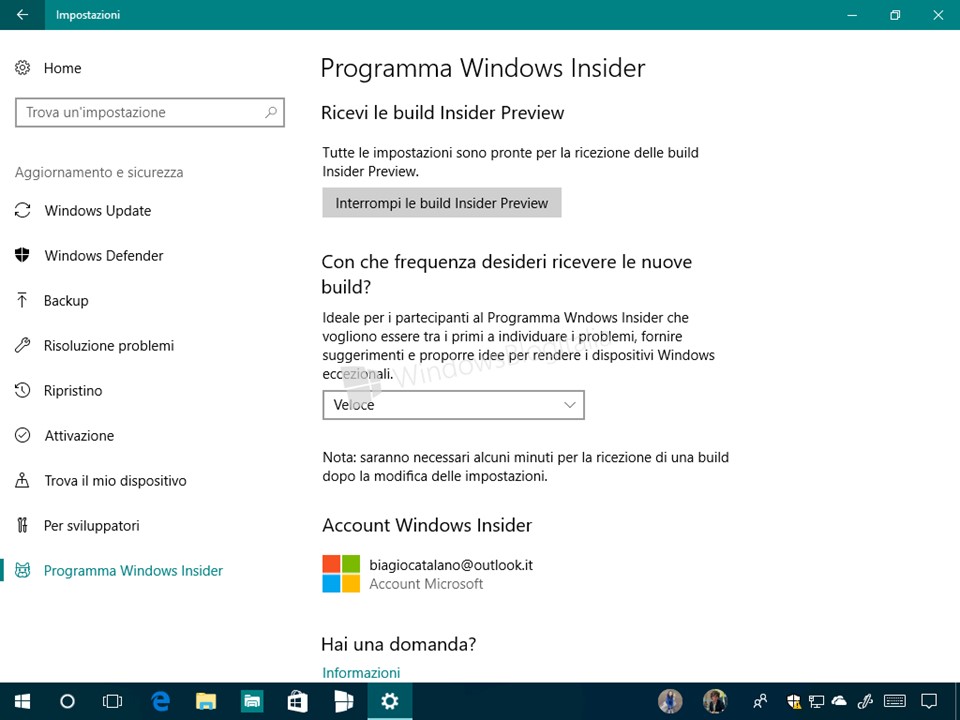This screenshot has height=720, width=960.
Task: Open the touch keyboard tray icon
Action: 894,701
